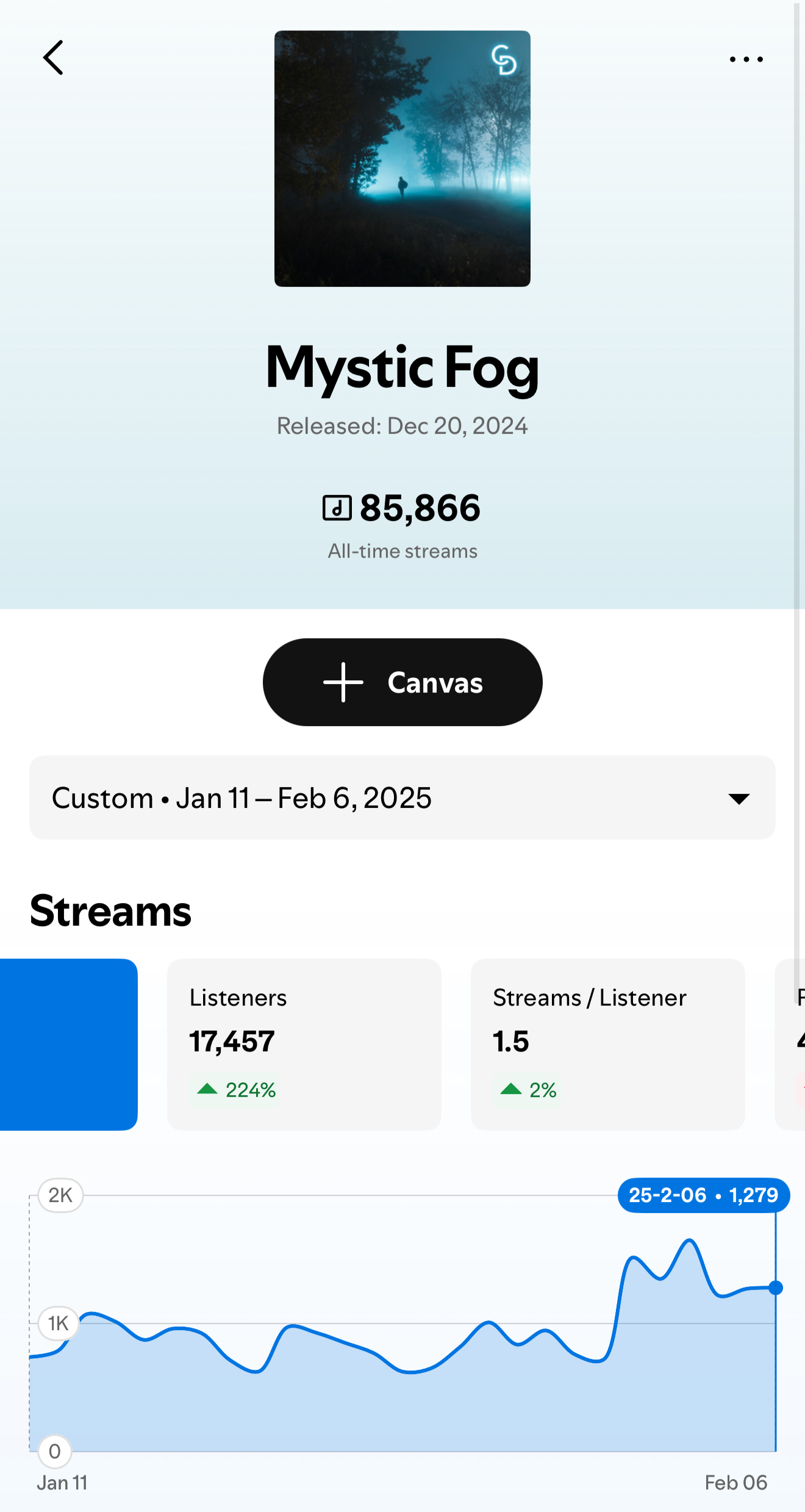Image resolution: width=805 pixels, height=1512 pixels.
Task: Click the 85,866 all-time streams count
Action: click(x=420, y=508)
